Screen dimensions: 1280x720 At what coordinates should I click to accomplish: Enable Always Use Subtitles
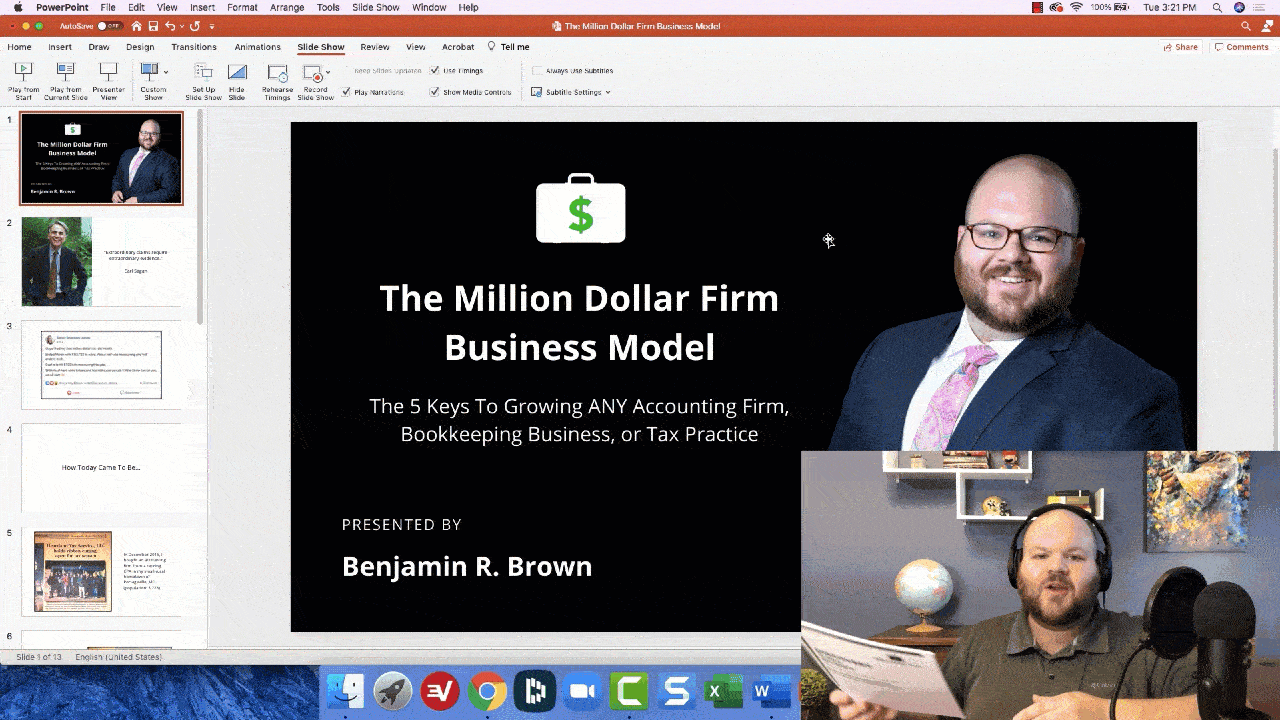tap(537, 71)
